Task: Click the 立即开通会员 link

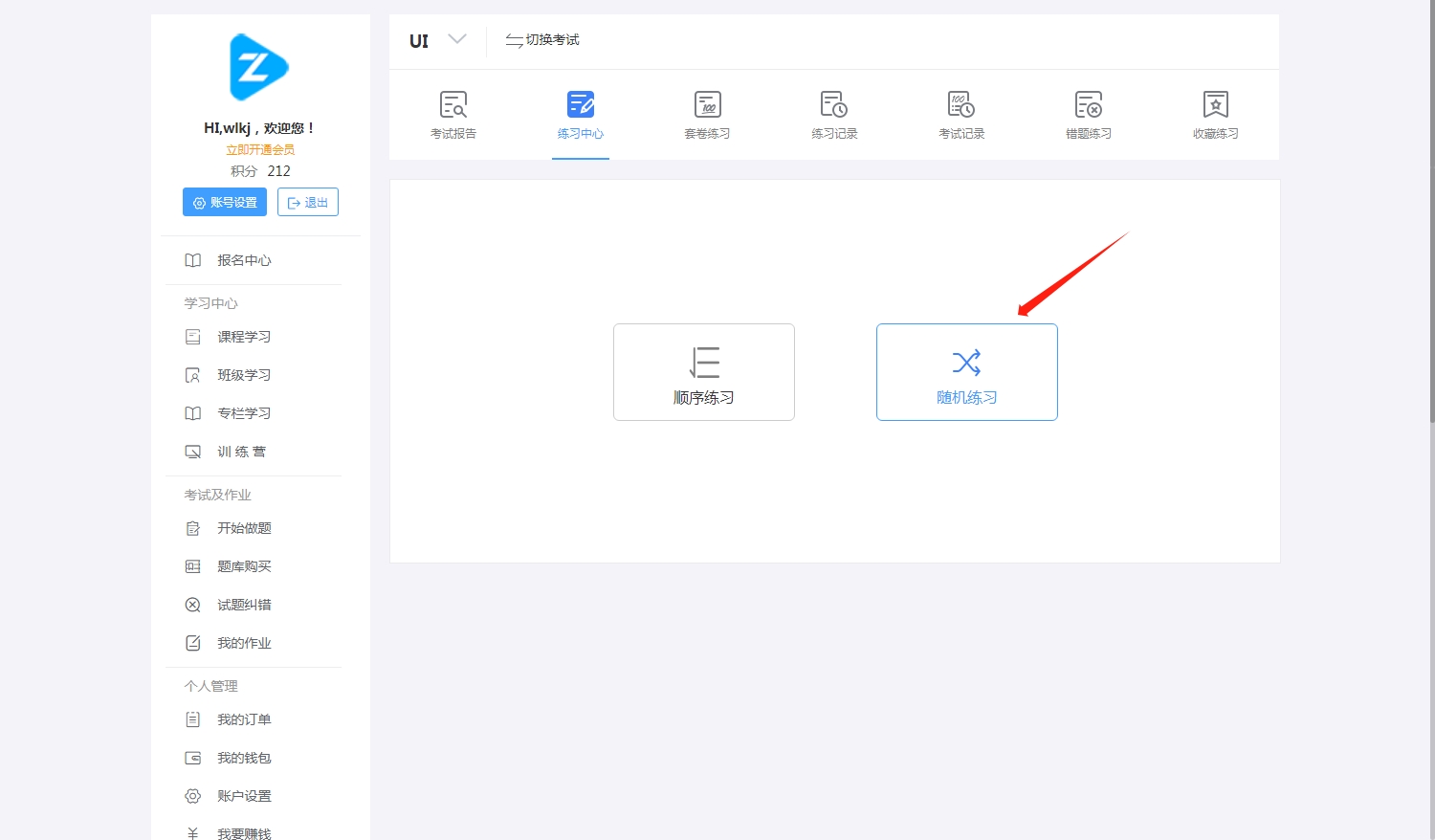Action: pyautogui.click(x=260, y=149)
